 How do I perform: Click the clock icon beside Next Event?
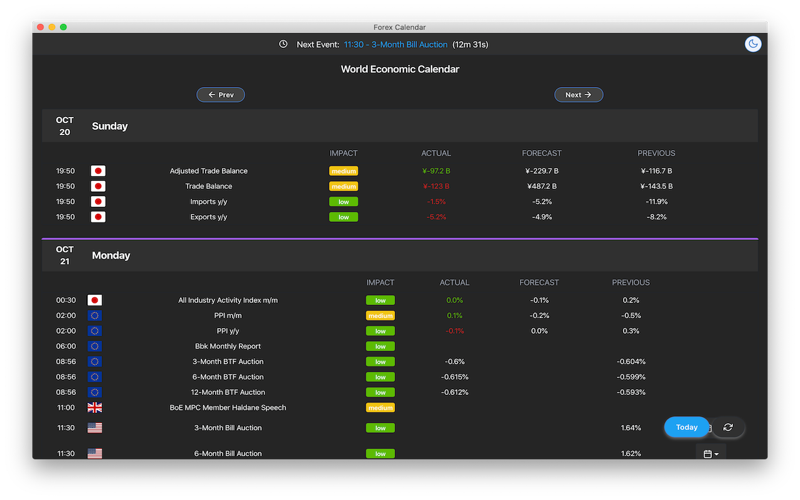point(283,44)
